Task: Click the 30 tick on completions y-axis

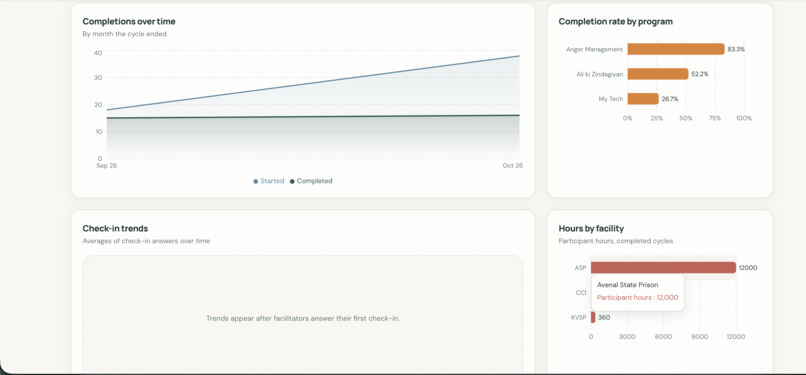Action: click(98, 78)
